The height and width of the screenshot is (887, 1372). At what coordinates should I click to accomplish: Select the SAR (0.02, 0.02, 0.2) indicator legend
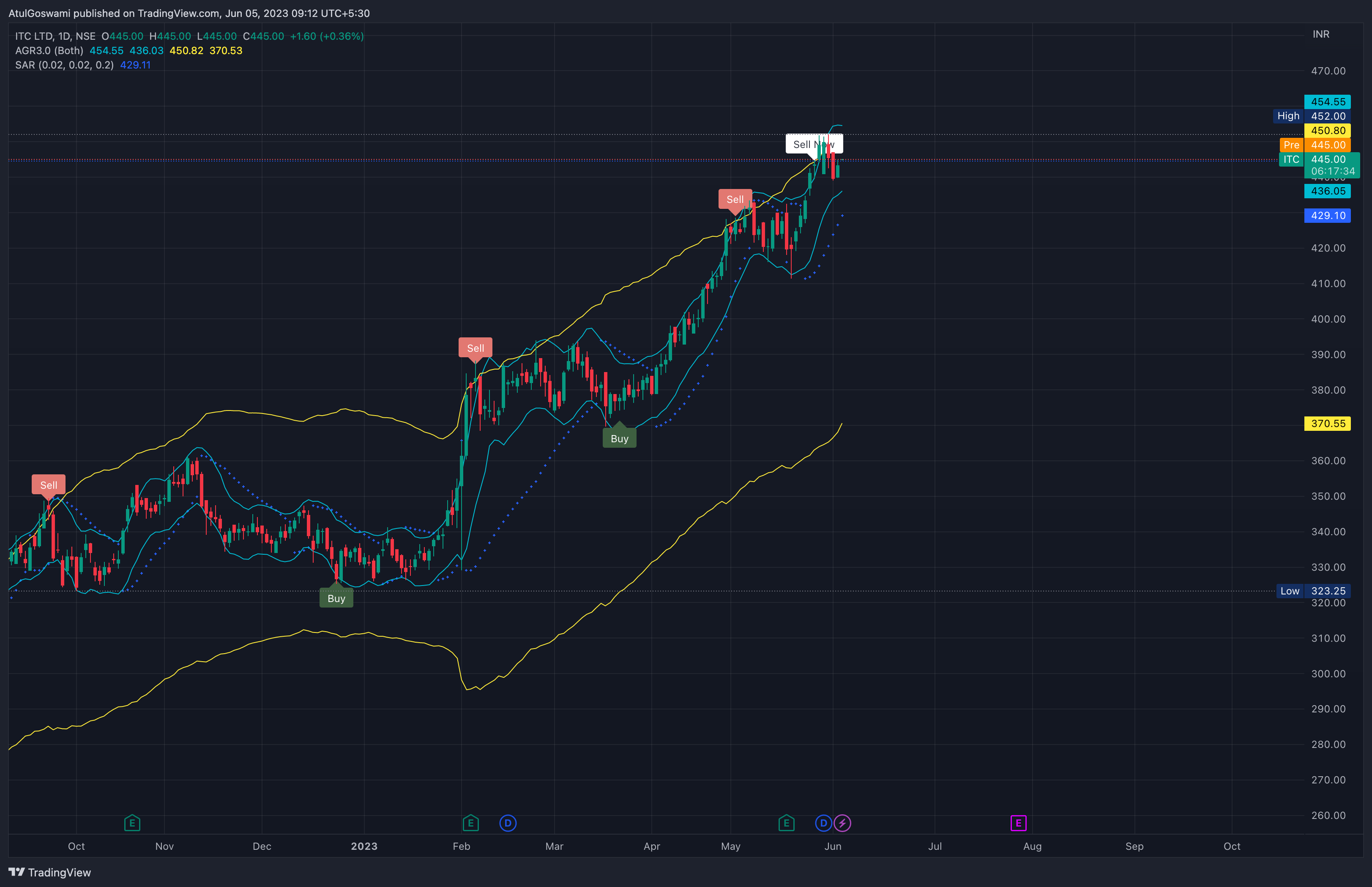[65, 65]
